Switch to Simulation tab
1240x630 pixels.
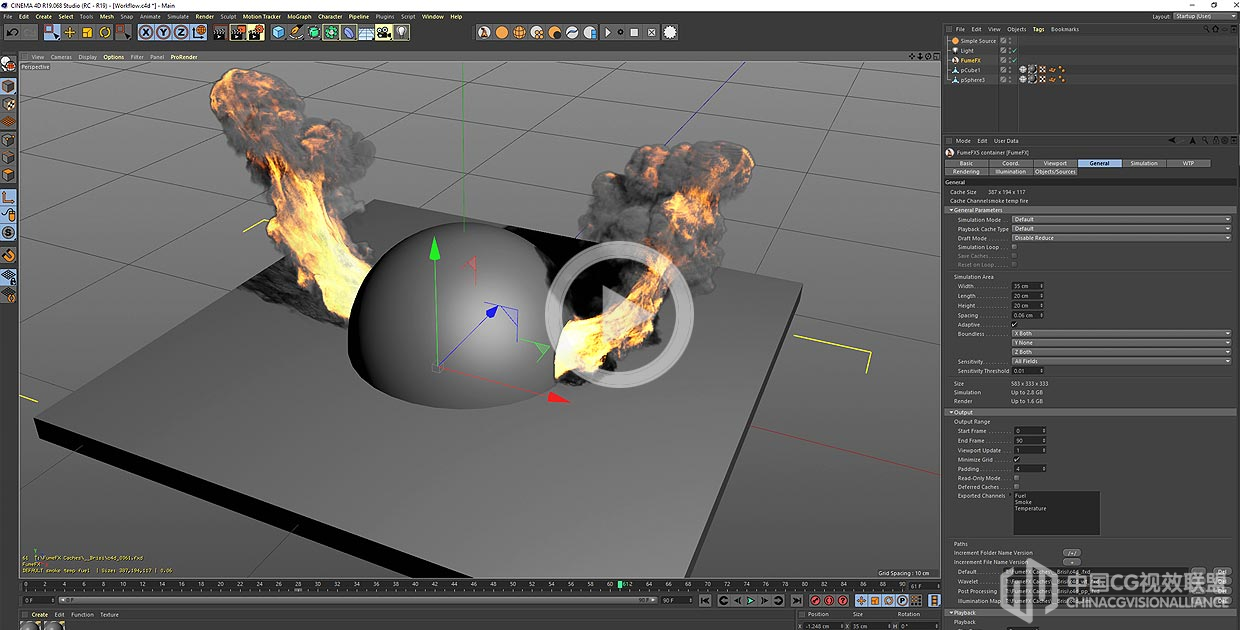pyautogui.click(x=1144, y=163)
